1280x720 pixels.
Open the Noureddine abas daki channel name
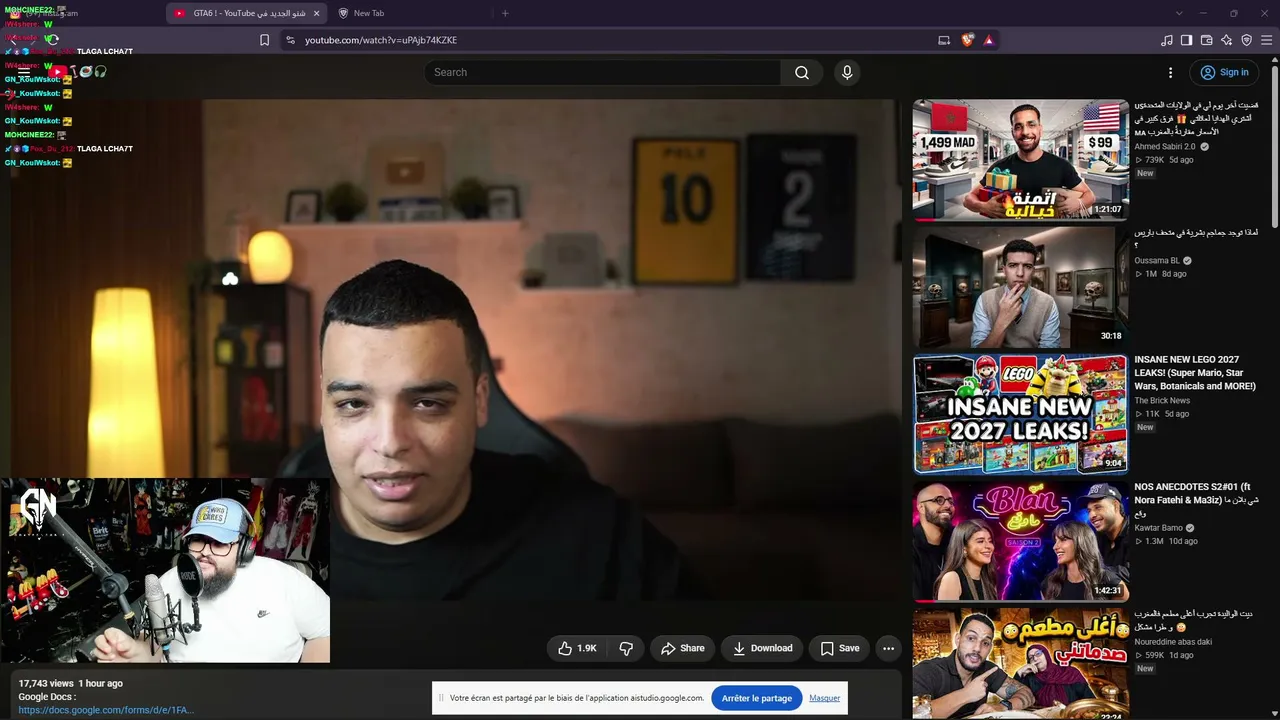coord(1173,642)
